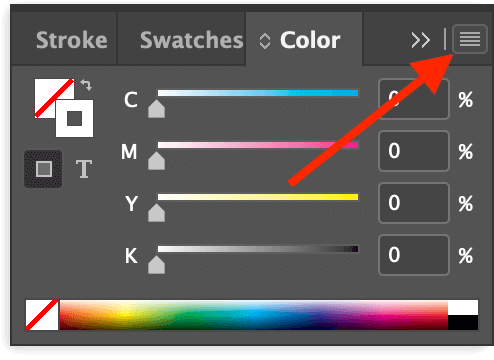Toggle Color panel size up-down arrows
Viewport: 494px width, 360px height.
265,41
